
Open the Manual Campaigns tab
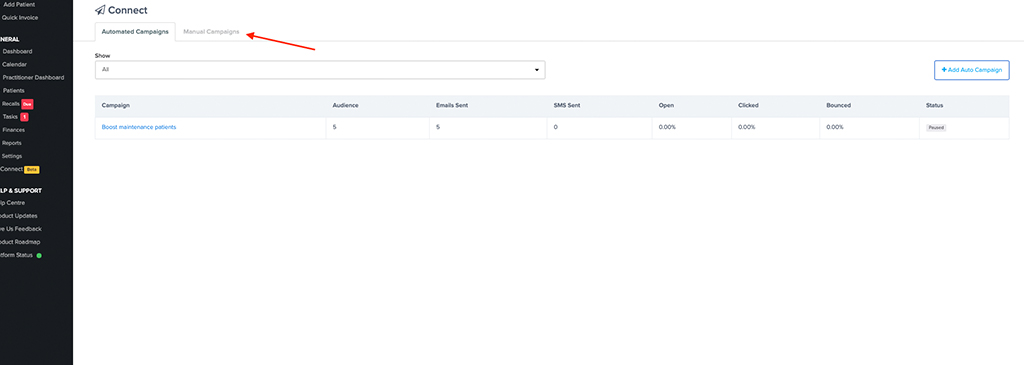click(211, 31)
